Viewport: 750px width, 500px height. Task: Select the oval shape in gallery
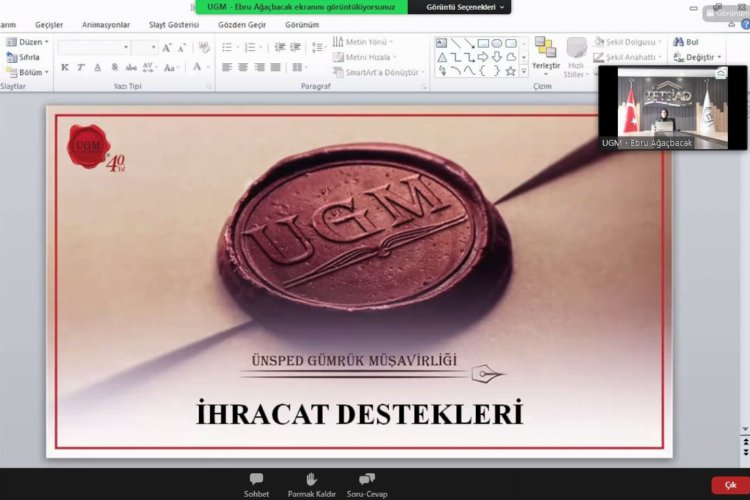tap(497, 43)
